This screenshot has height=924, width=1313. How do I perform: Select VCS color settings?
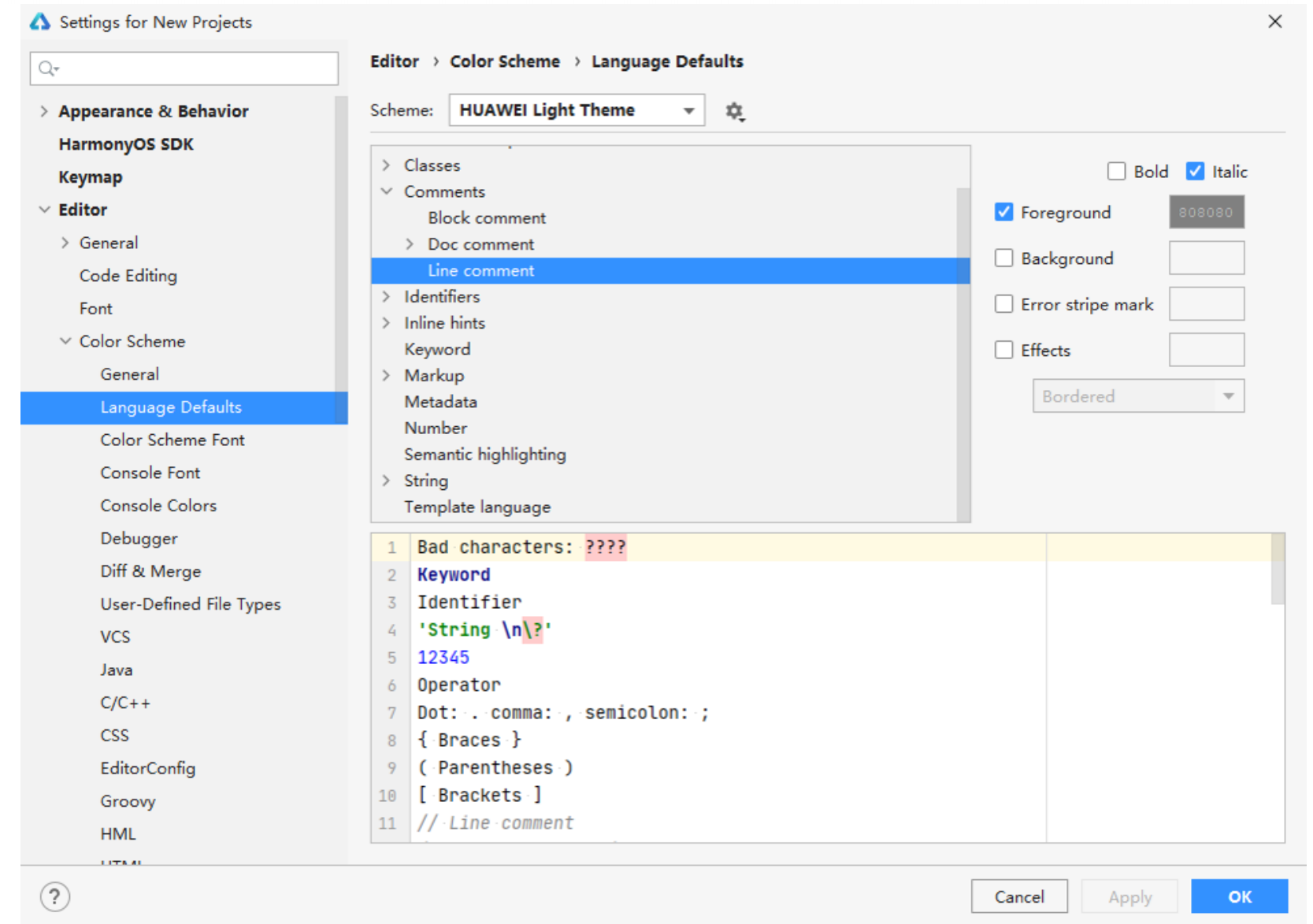pyautogui.click(x=115, y=636)
